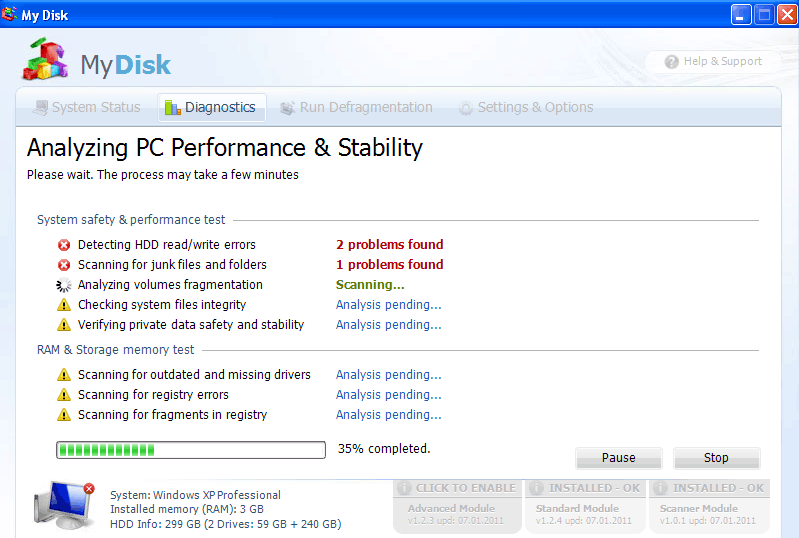Click the computer monitor icon near system info

[x=63, y=504]
